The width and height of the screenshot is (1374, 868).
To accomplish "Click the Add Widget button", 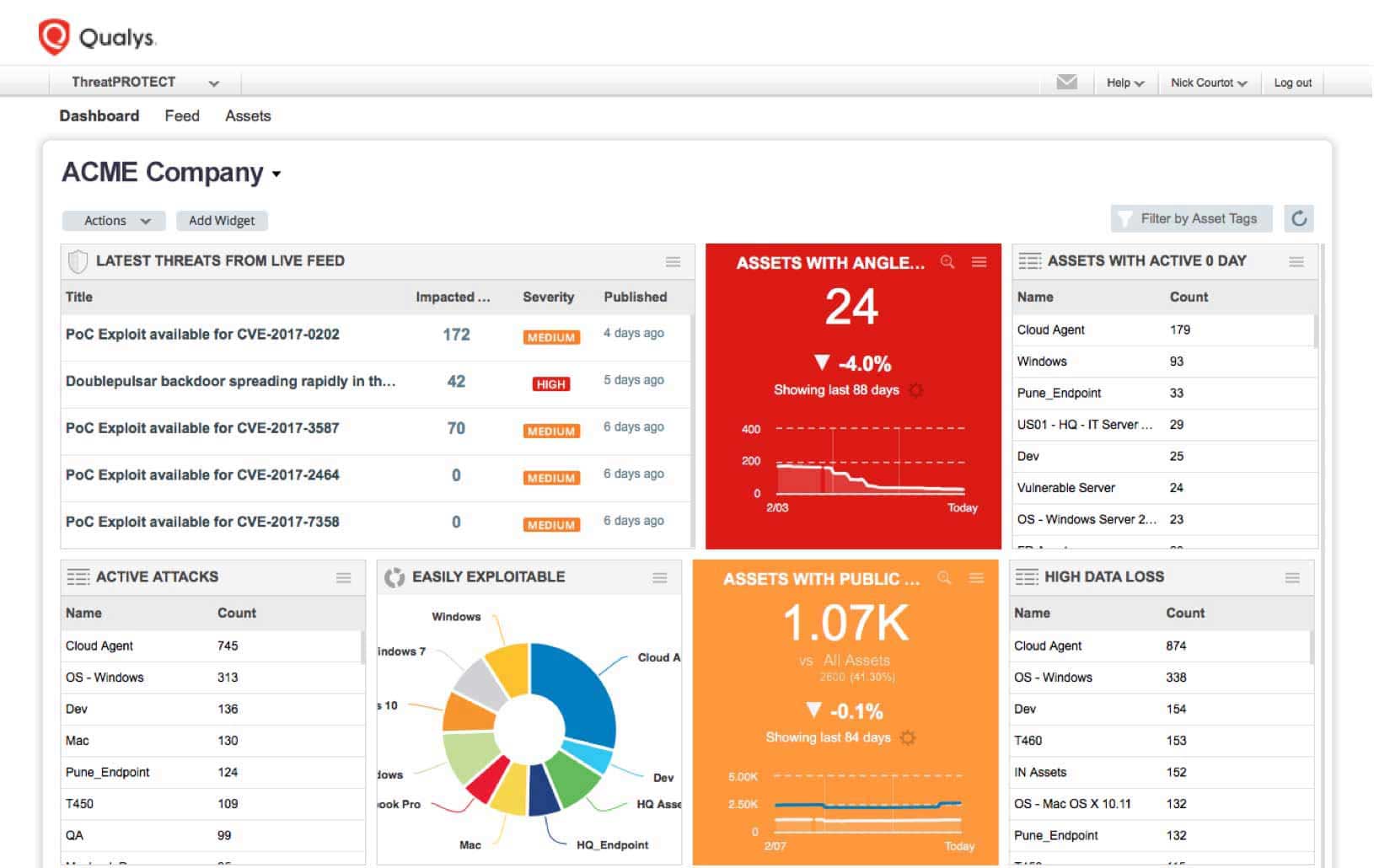I will coord(221,220).
